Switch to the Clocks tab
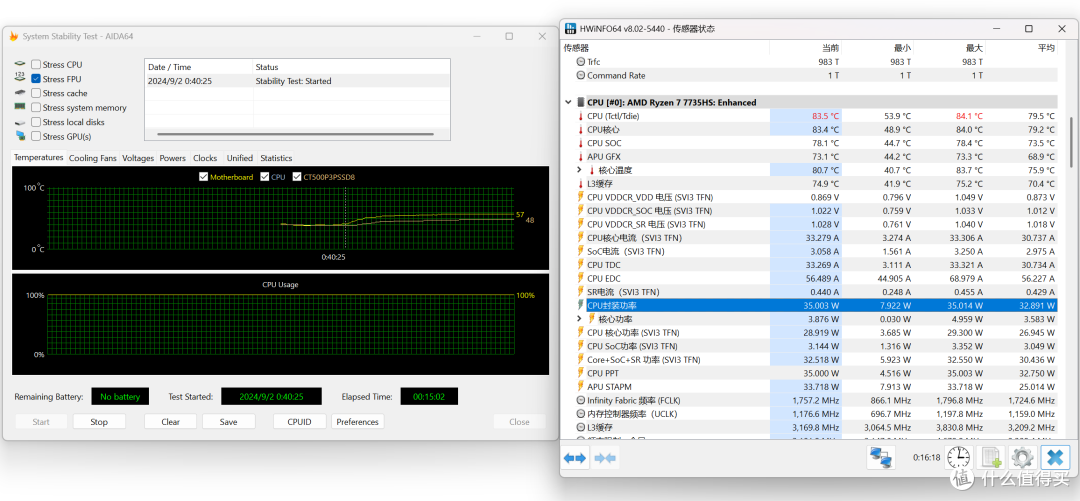This screenshot has width=1080, height=501. 205,158
